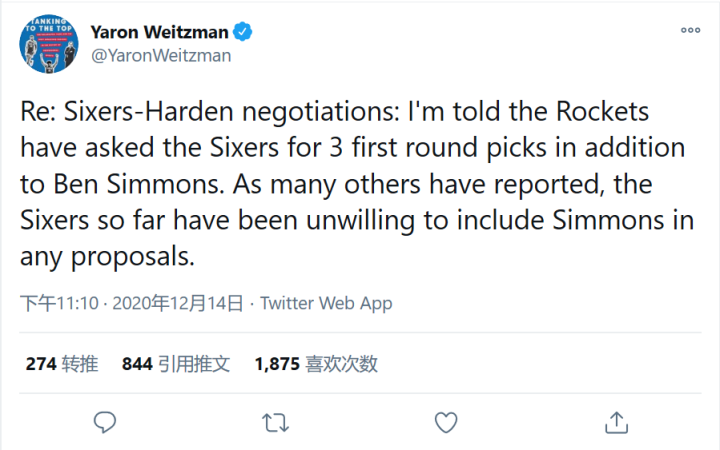Open the share tweet menu icon
Image resolution: width=720 pixels, height=450 pixels.
[x=616, y=422]
